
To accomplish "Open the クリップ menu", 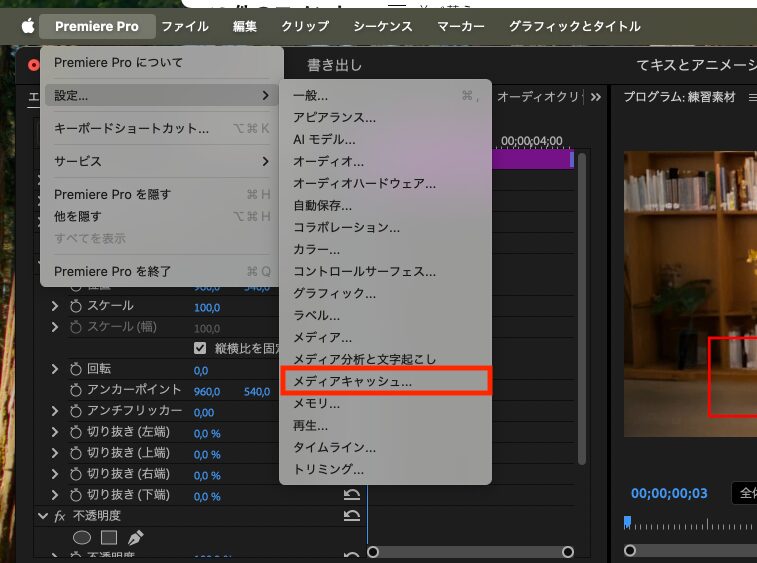I will pos(305,26).
